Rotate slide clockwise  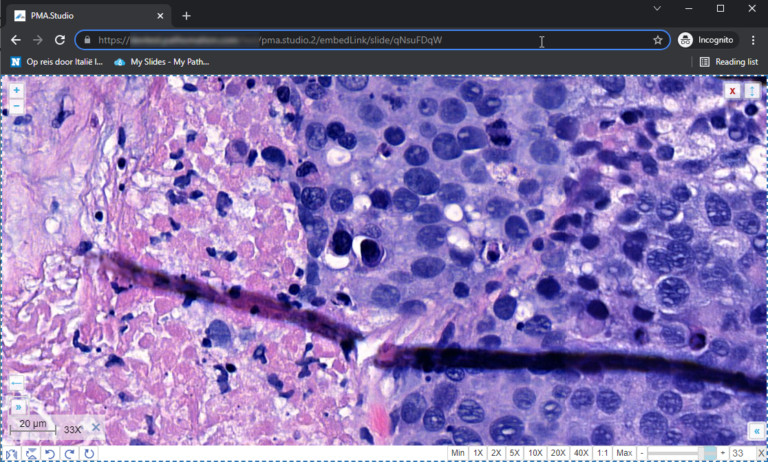click(x=69, y=454)
